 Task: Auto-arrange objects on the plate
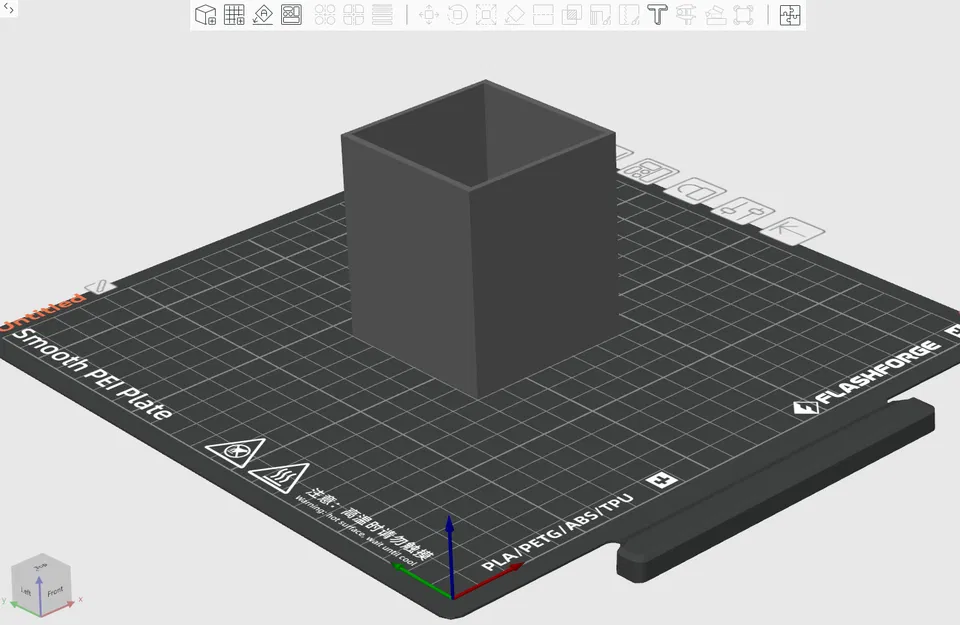click(289, 14)
